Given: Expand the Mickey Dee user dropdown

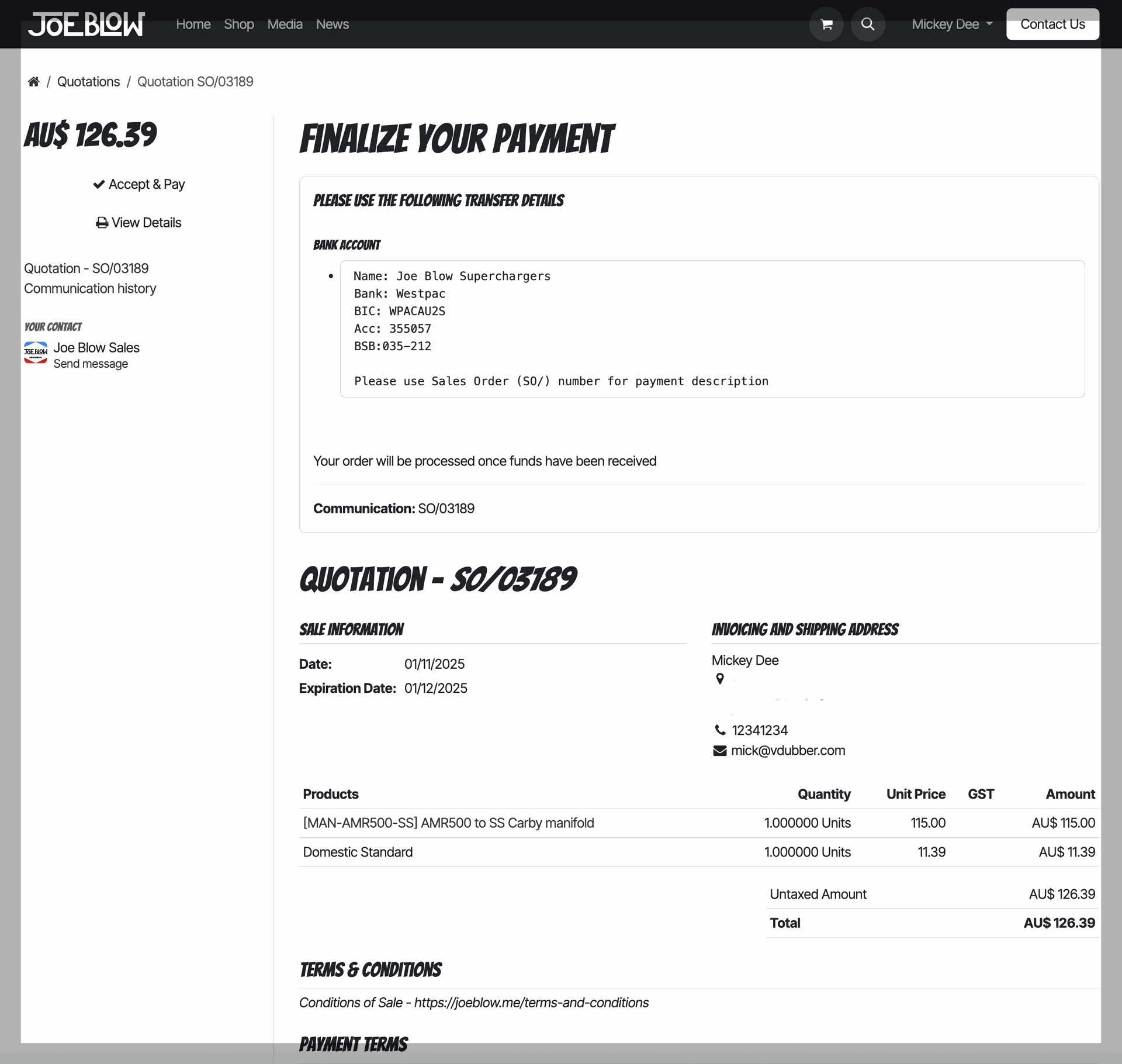Looking at the screenshot, I should point(952,25).
